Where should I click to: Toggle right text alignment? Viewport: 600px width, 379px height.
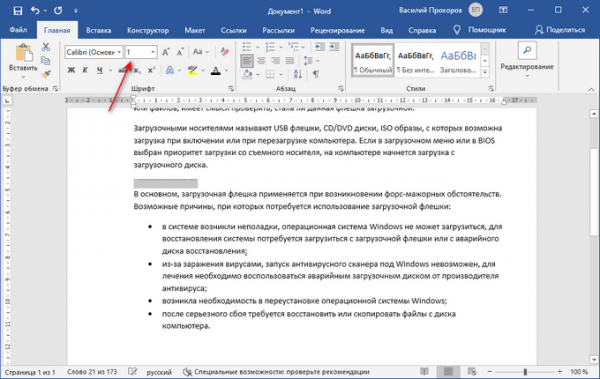pos(276,60)
